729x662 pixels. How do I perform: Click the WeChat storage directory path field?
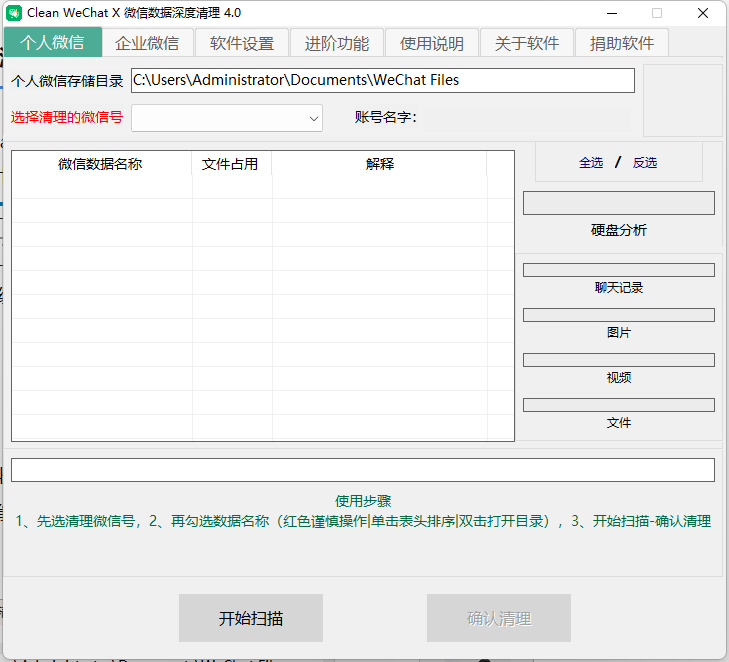pos(383,80)
